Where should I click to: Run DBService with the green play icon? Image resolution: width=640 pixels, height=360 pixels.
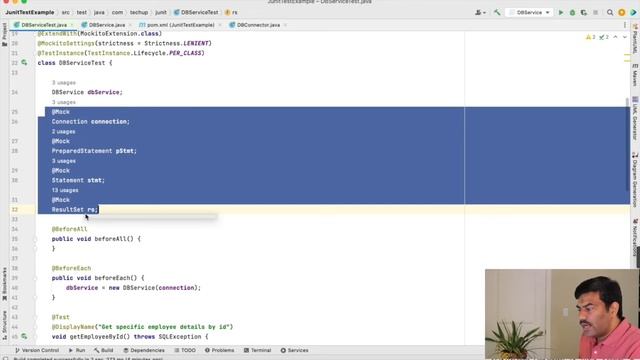(x=561, y=13)
